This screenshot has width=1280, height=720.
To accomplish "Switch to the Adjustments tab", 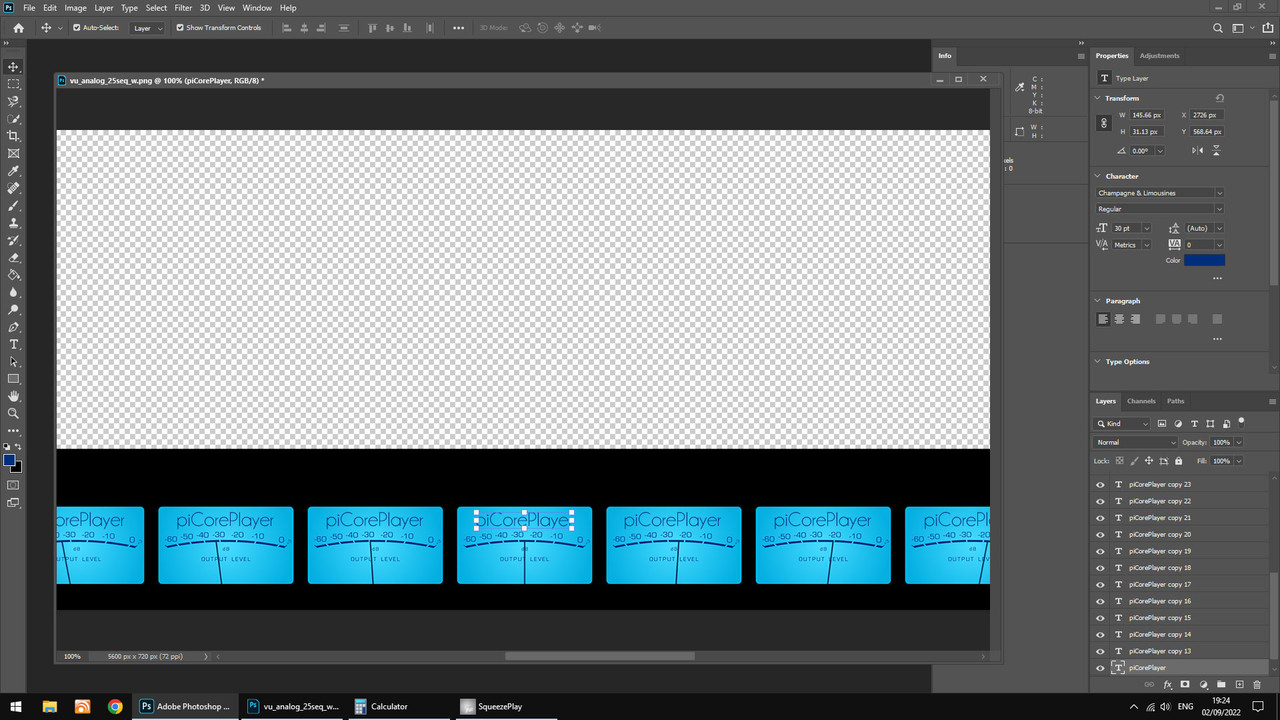I will click(1159, 56).
